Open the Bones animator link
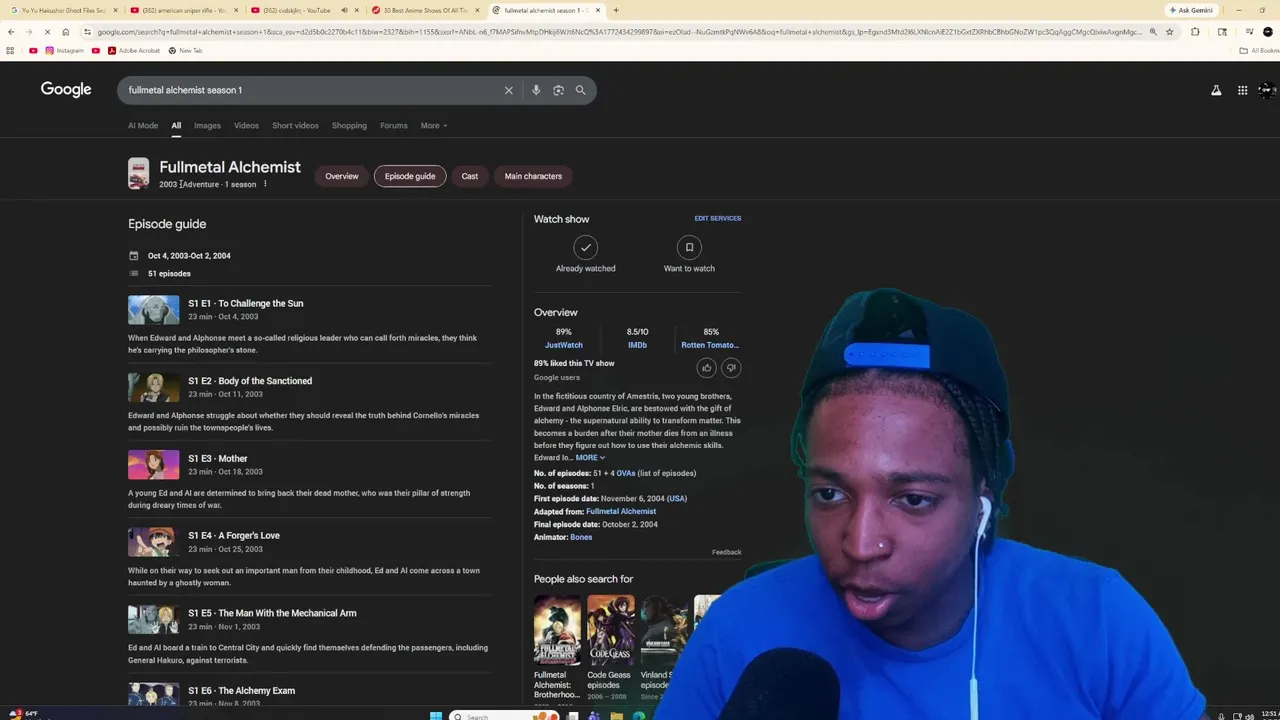Viewport: 1280px width, 720px height. [581, 538]
